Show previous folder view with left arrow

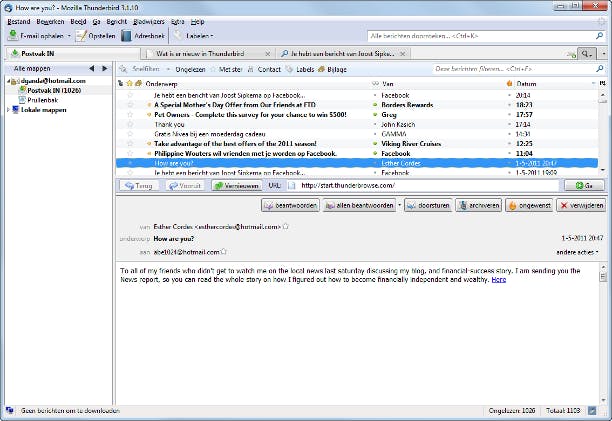click(x=91, y=68)
